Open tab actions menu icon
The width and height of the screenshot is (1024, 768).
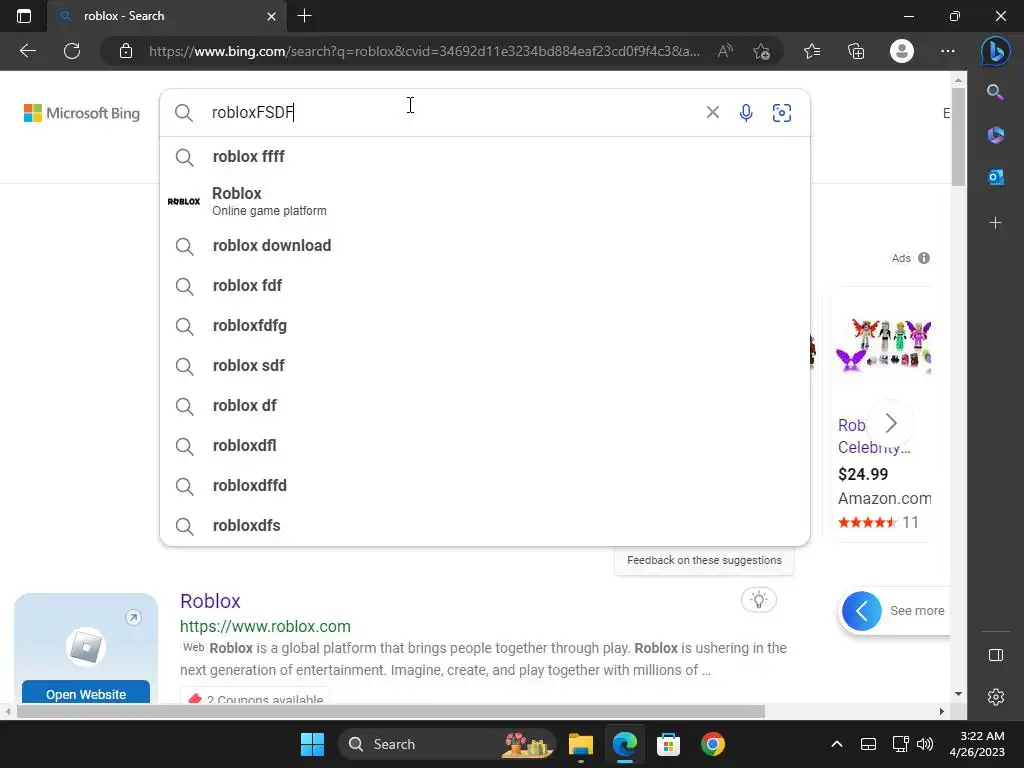click(x=24, y=16)
